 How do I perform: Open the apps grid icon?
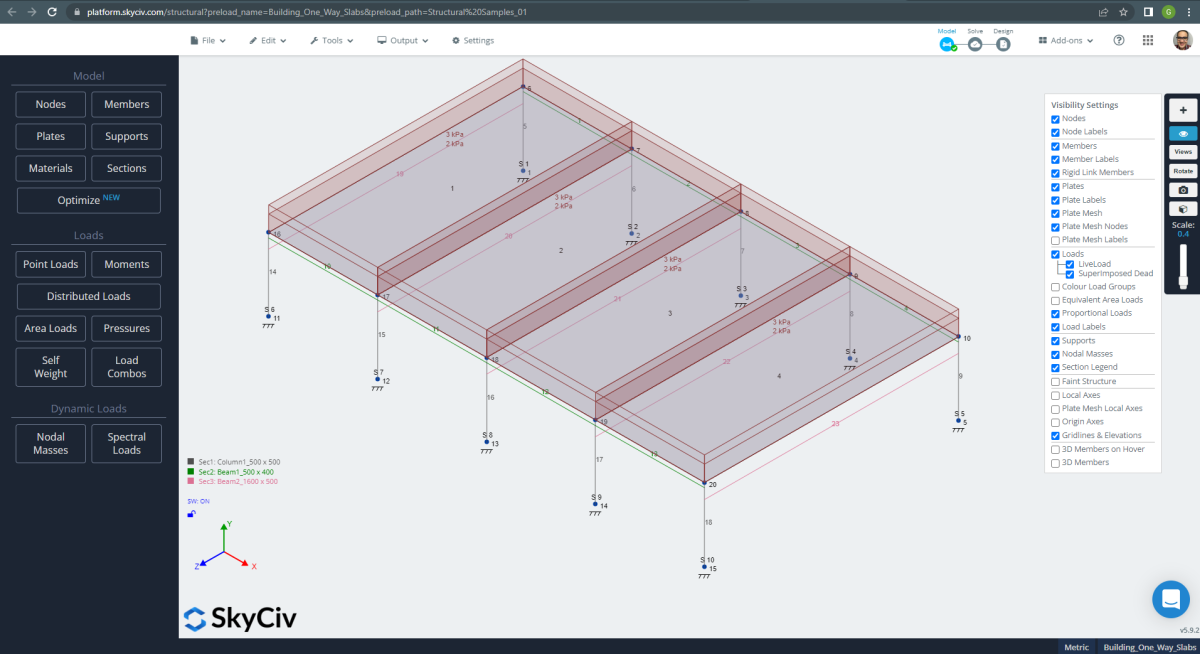tap(1148, 40)
